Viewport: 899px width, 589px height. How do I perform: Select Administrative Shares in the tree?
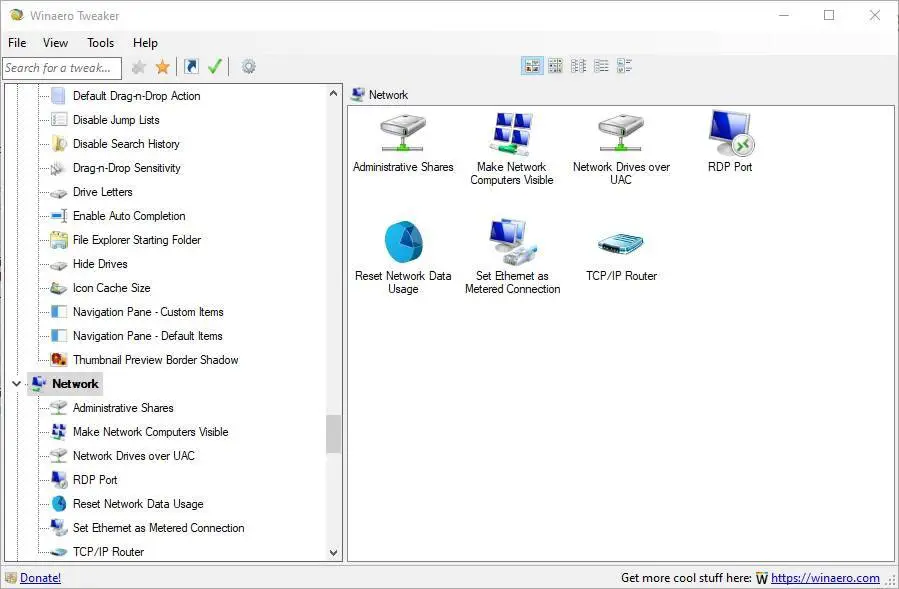pyautogui.click(x=123, y=408)
